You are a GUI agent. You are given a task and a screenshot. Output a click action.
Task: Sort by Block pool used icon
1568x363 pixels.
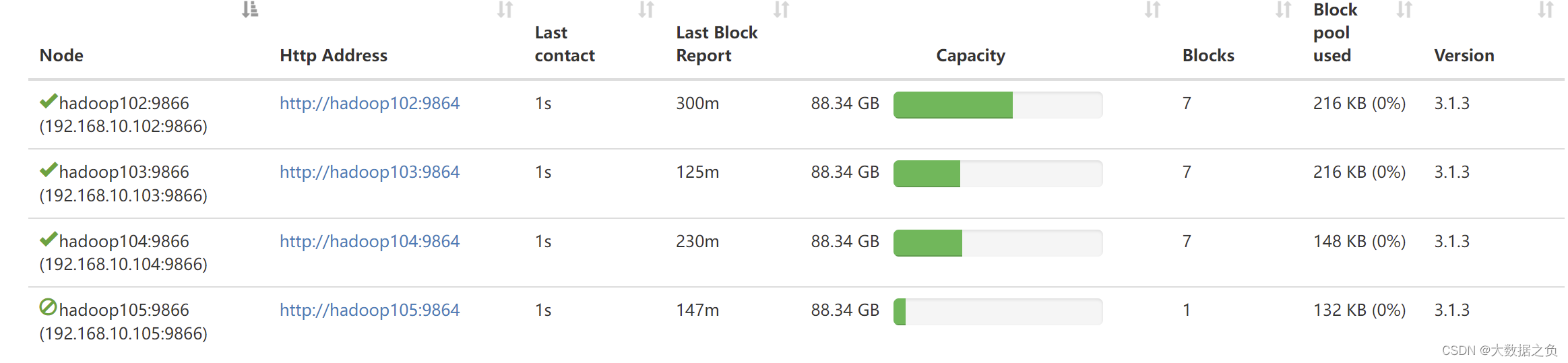[x=1404, y=9]
